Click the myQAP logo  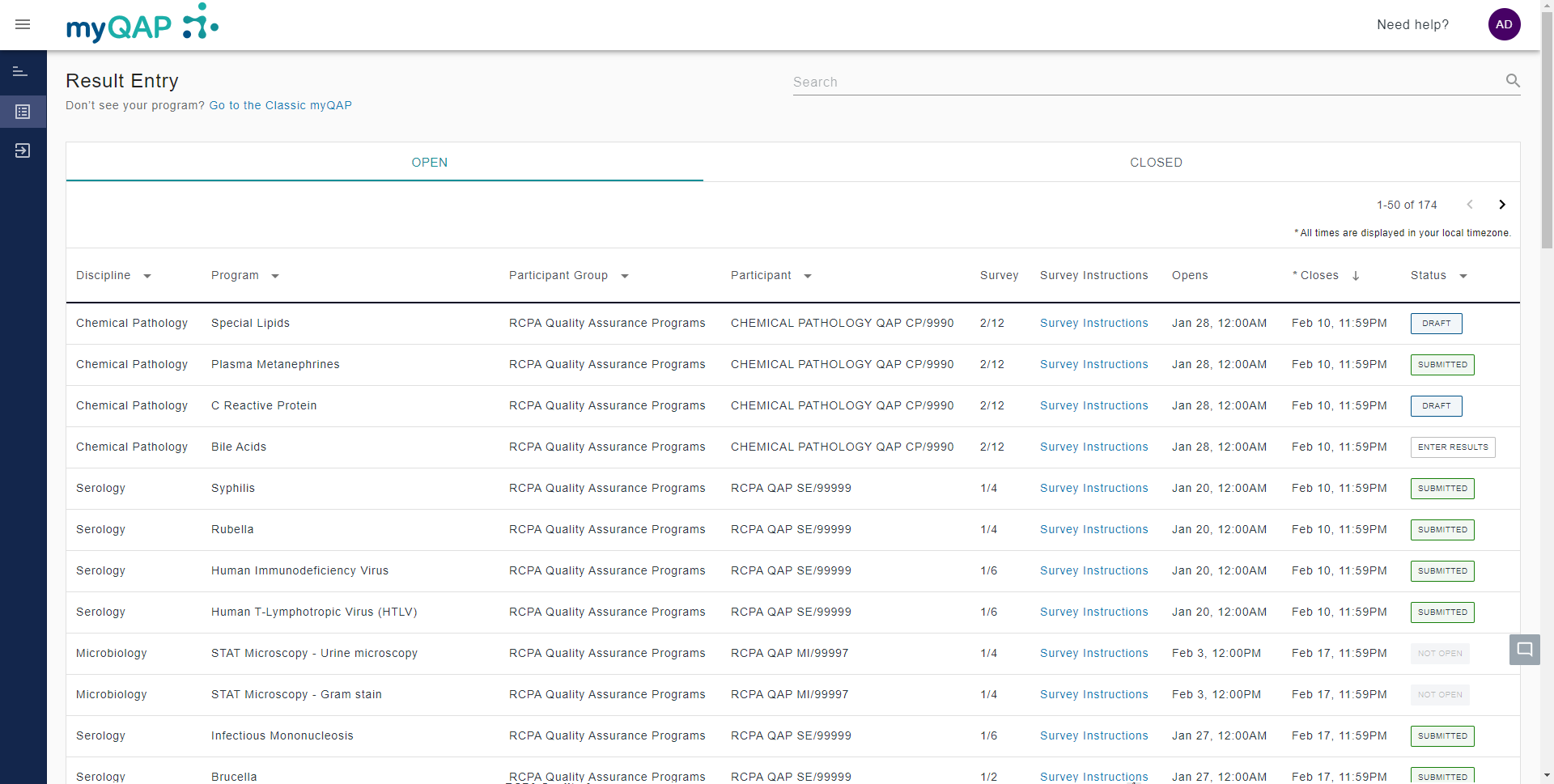pyautogui.click(x=142, y=24)
